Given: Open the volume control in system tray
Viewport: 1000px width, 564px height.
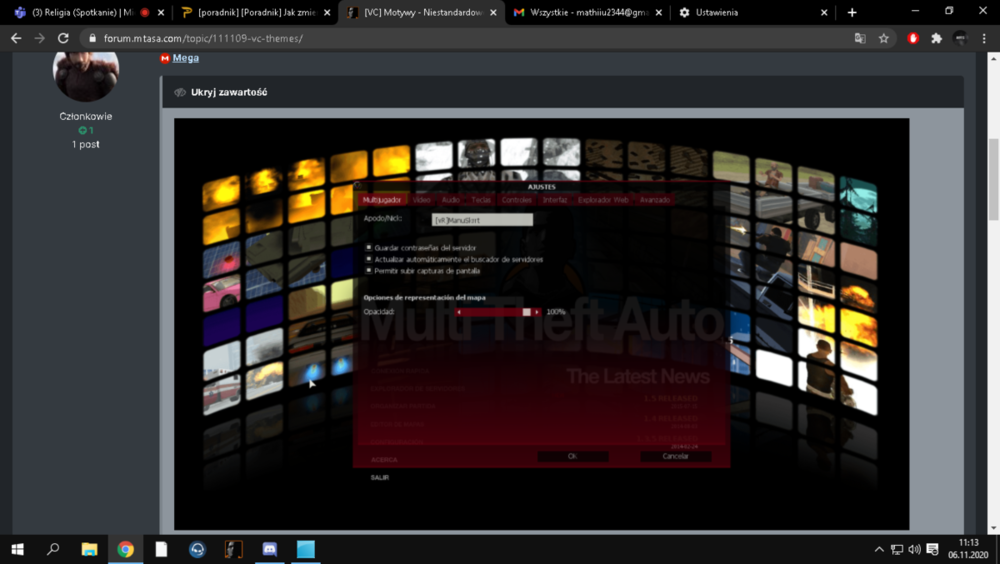Looking at the screenshot, I should coord(914,549).
